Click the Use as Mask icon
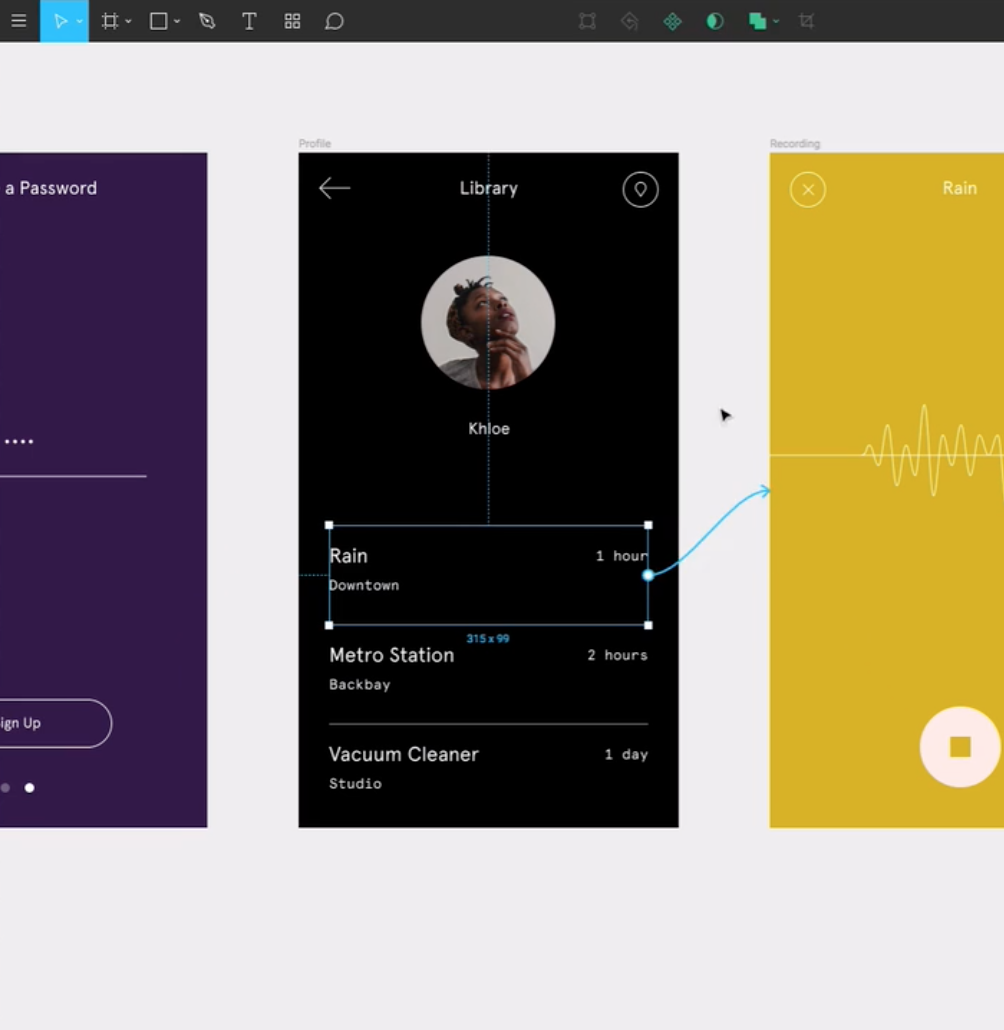Image resolution: width=1004 pixels, height=1030 pixels. click(x=715, y=21)
